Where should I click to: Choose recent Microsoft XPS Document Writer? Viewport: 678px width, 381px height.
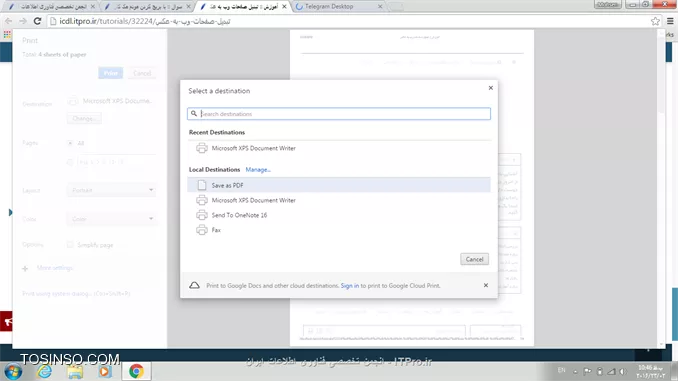(339, 148)
